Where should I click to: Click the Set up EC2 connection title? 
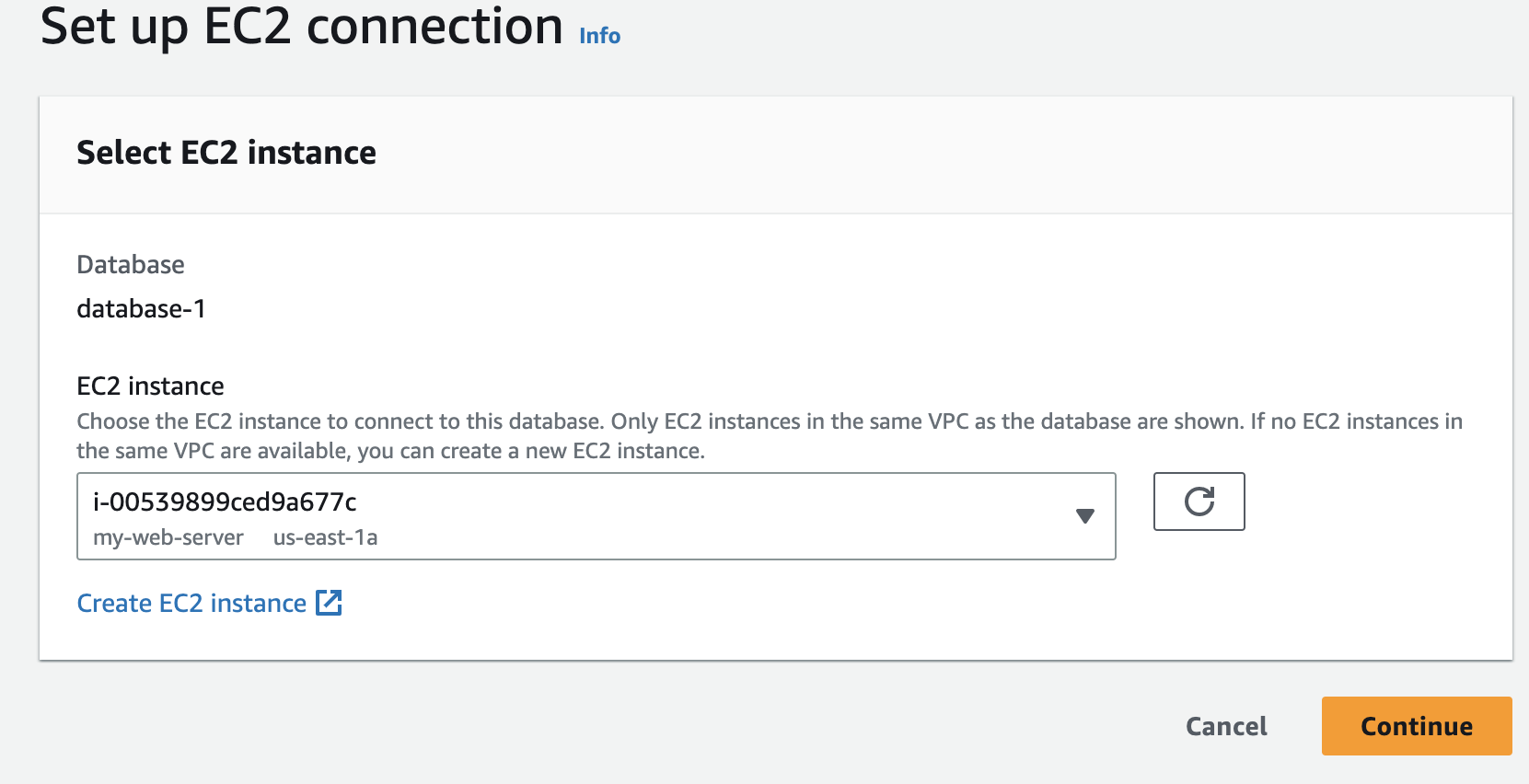pos(302,26)
